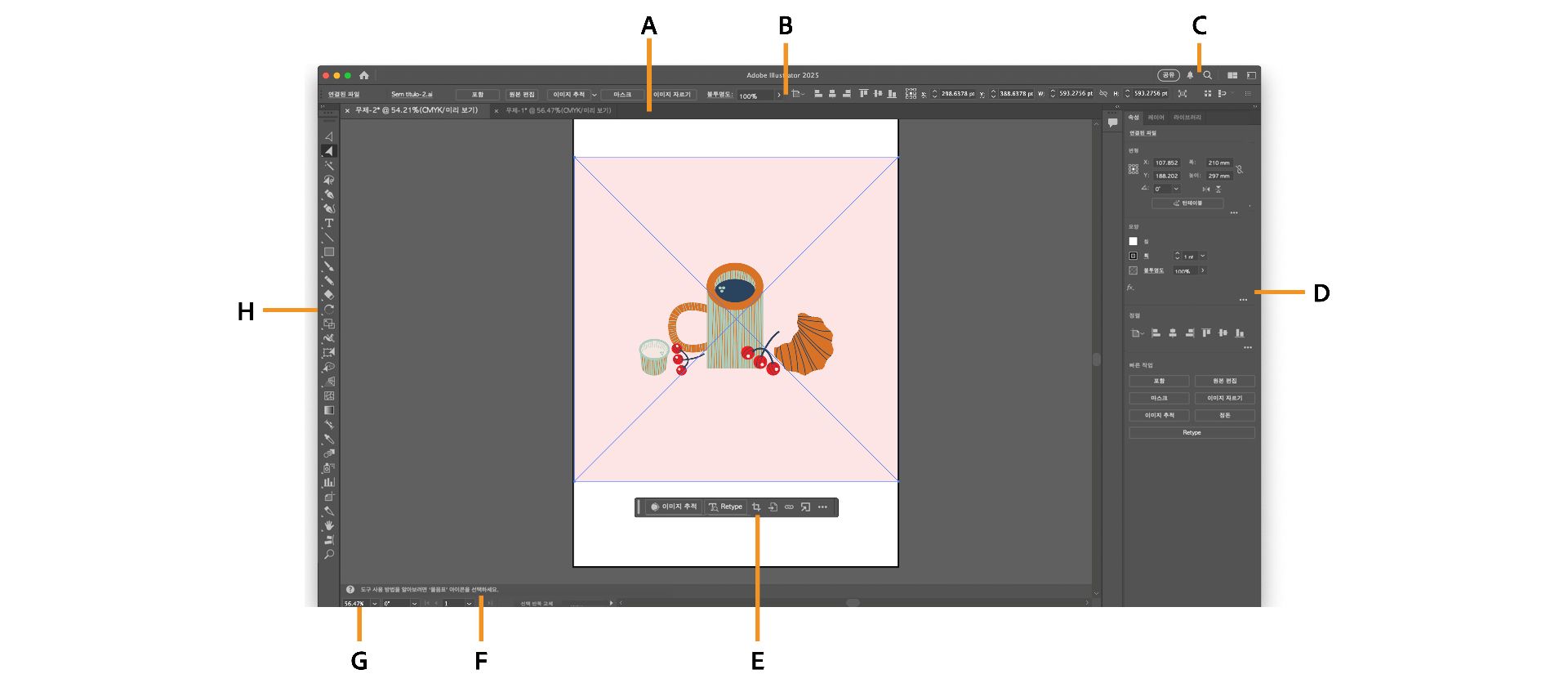1568x692 pixels.
Task: Open the 라이브러리 panel tab
Action: [1187, 118]
